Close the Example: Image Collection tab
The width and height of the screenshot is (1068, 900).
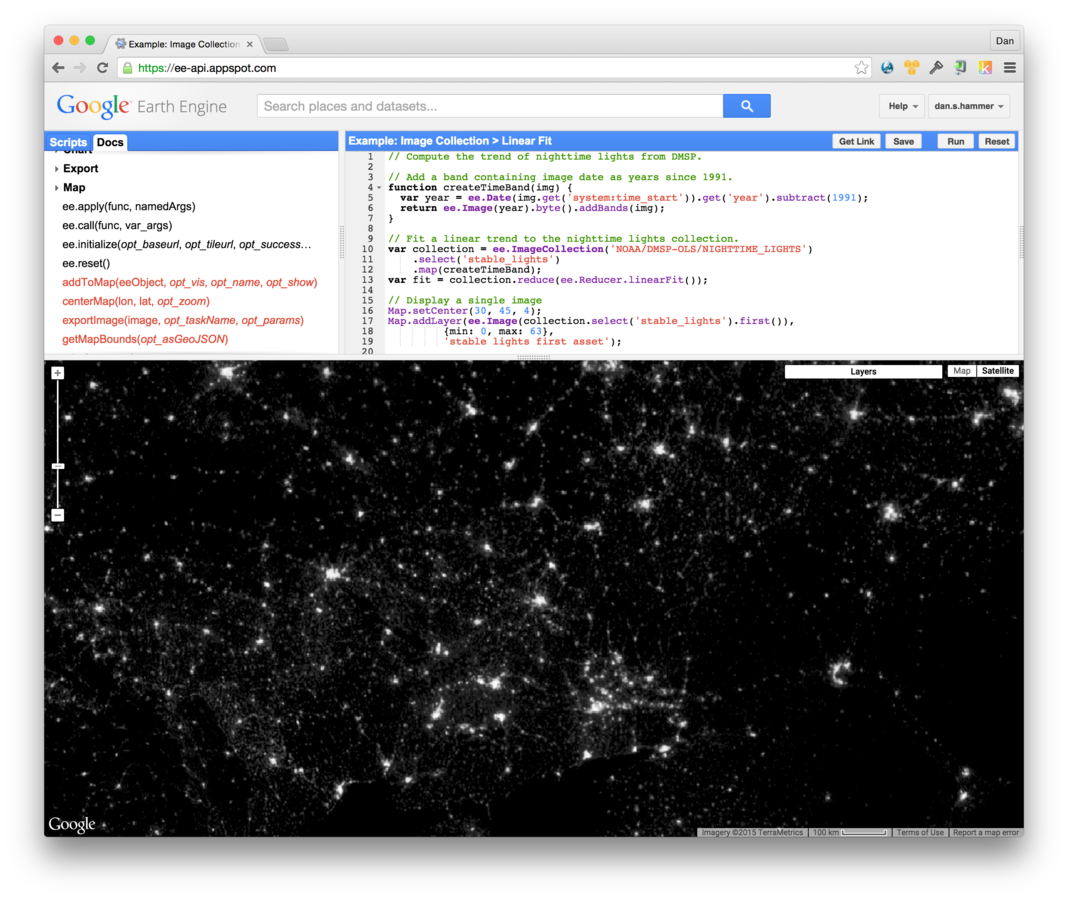pos(250,44)
